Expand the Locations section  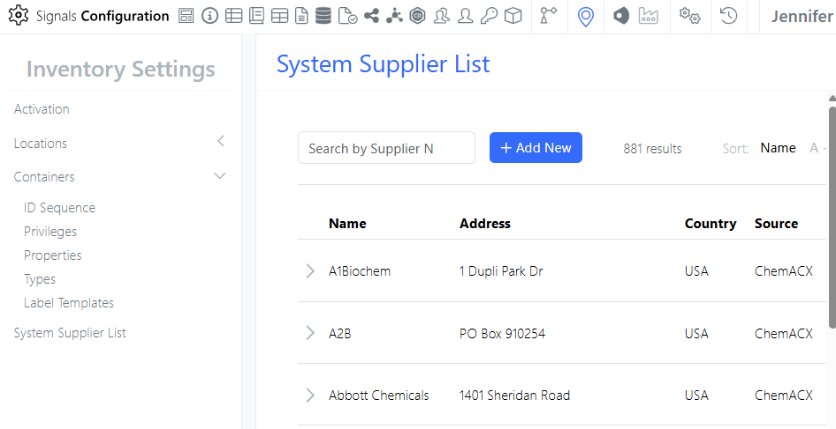tap(220, 143)
